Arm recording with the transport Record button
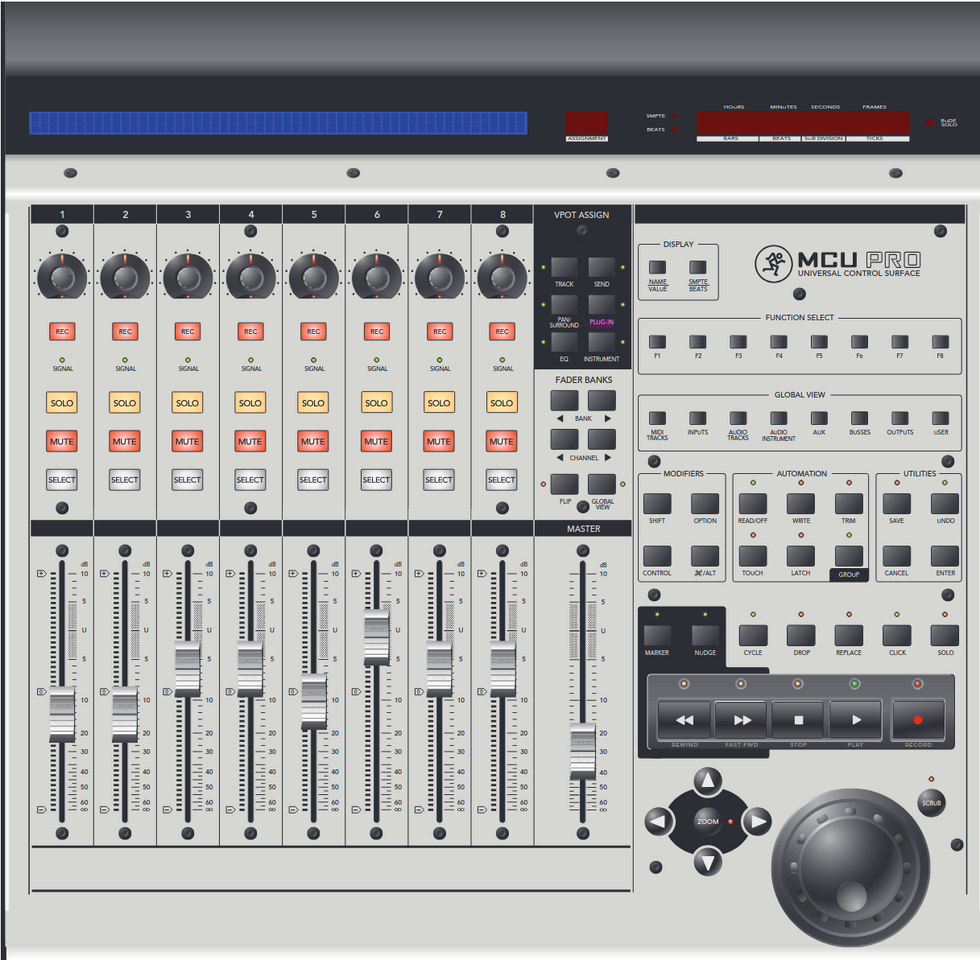The width and height of the screenshot is (980, 960). [x=918, y=720]
